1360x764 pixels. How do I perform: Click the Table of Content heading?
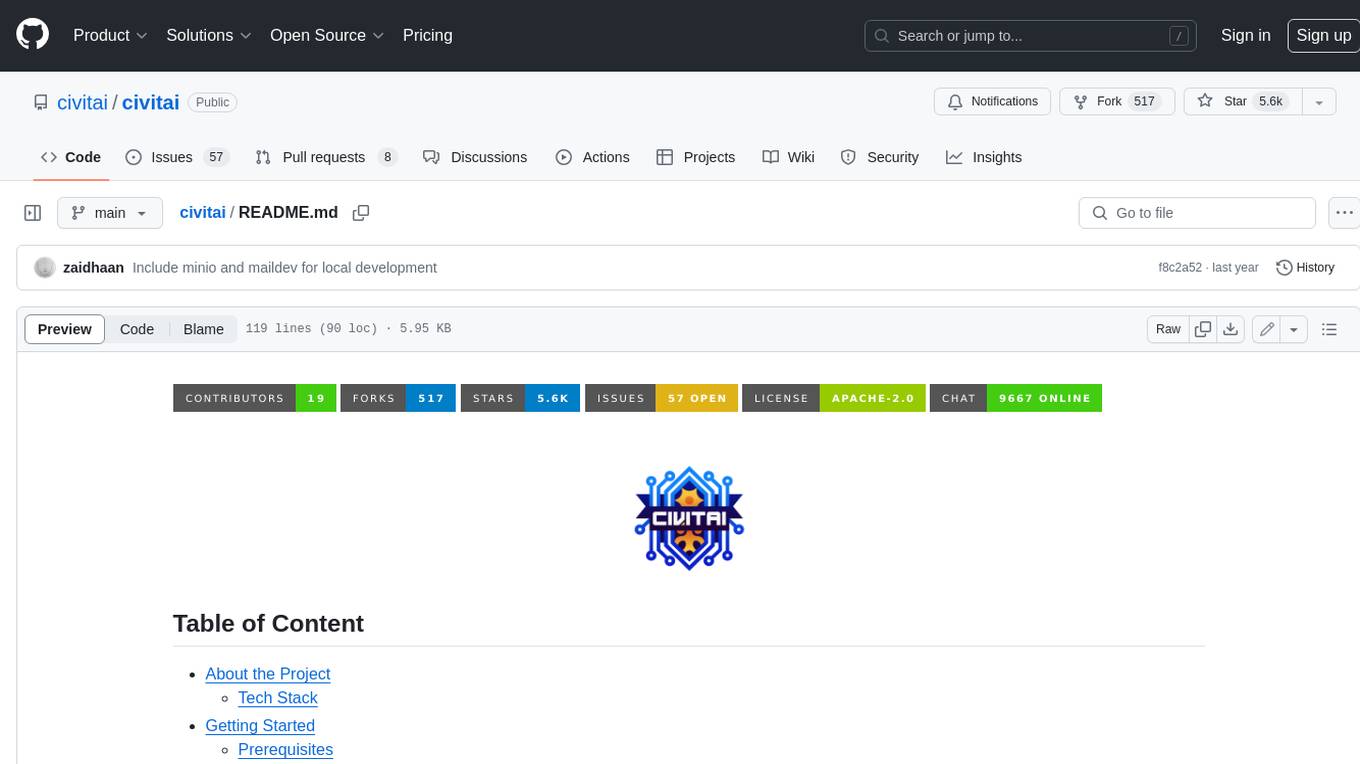tap(268, 623)
